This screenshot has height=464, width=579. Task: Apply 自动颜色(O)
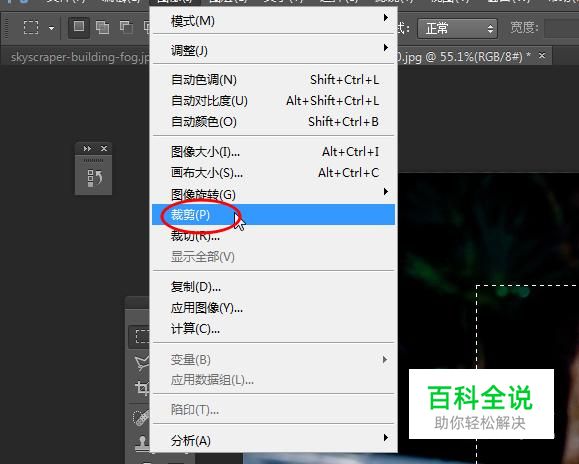[274, 121]
